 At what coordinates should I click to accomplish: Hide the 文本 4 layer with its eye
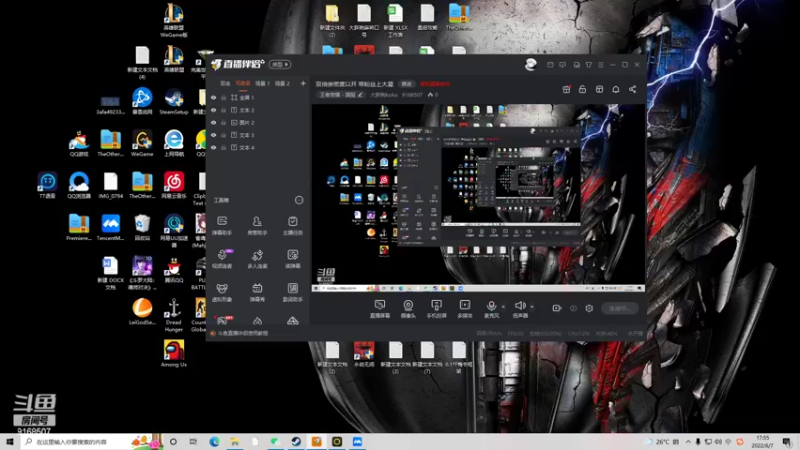coord(213,147)
